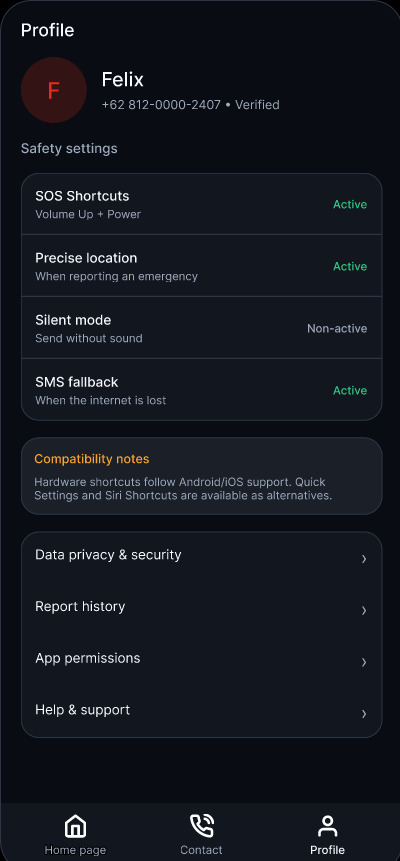400x861 pixels.
Task: Open the Report history row
Action: 201,607
